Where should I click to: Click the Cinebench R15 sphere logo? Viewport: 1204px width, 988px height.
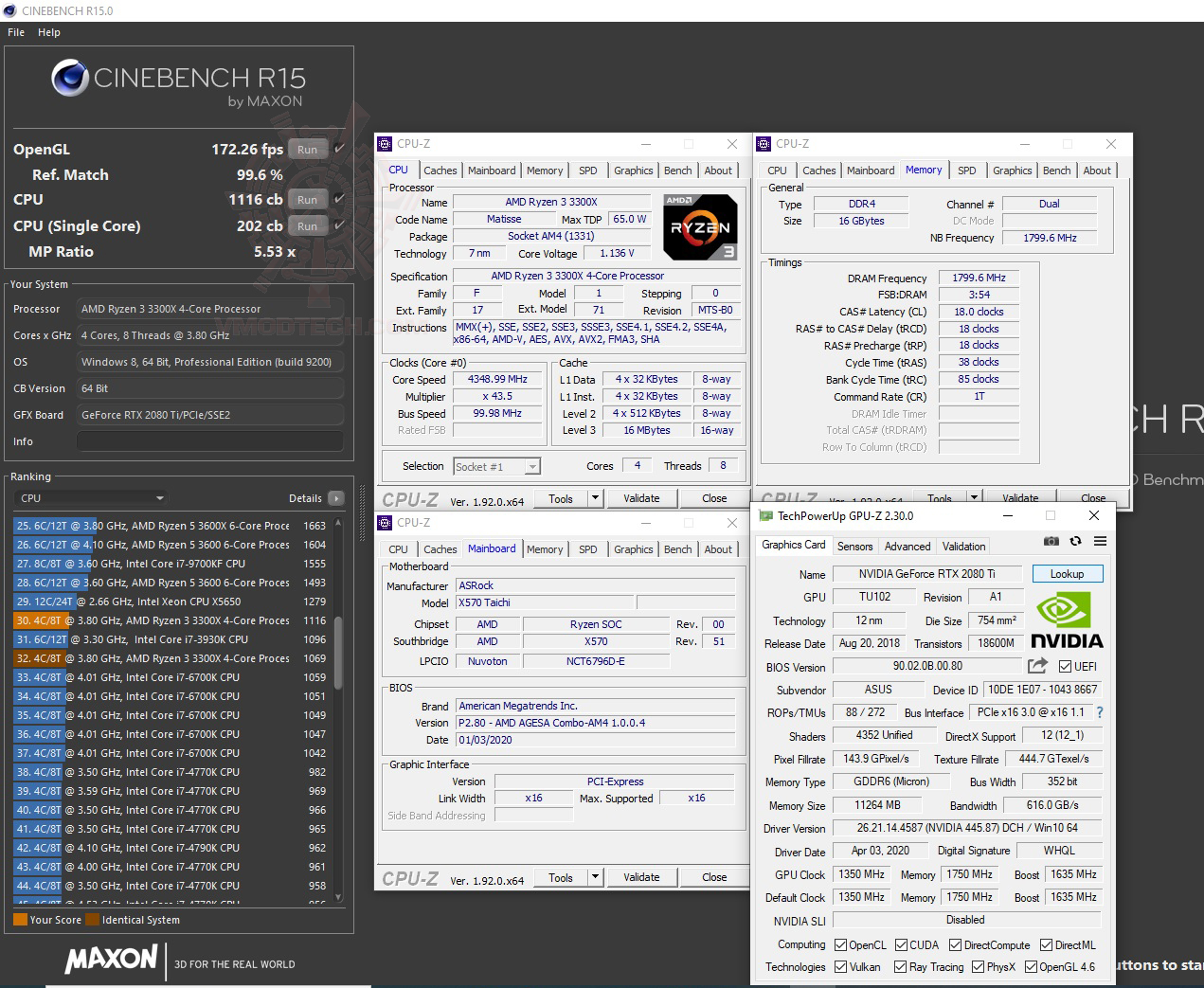point(70,79)
